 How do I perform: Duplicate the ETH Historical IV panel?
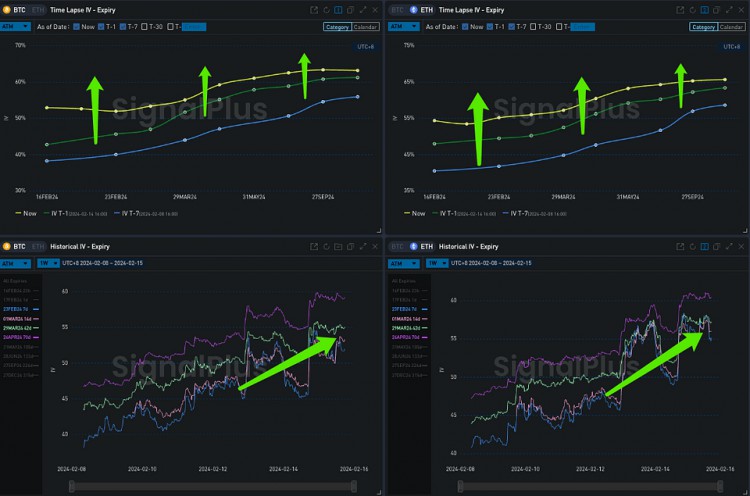click(x=717, y=246)
